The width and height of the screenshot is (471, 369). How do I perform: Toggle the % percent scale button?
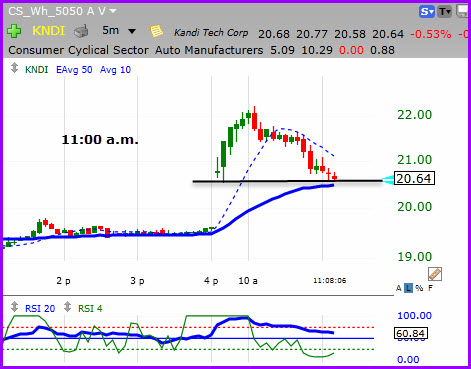point(419,288)
